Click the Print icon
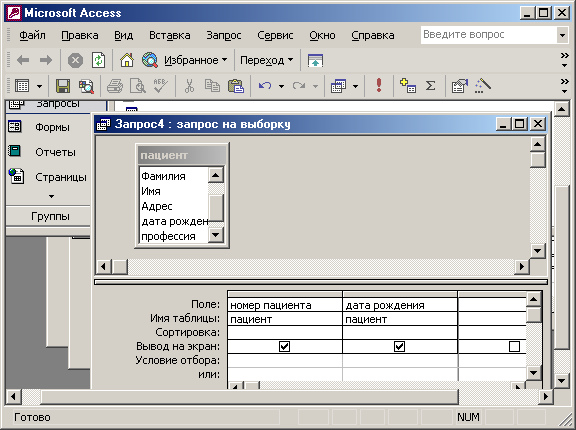 point(115,86)
